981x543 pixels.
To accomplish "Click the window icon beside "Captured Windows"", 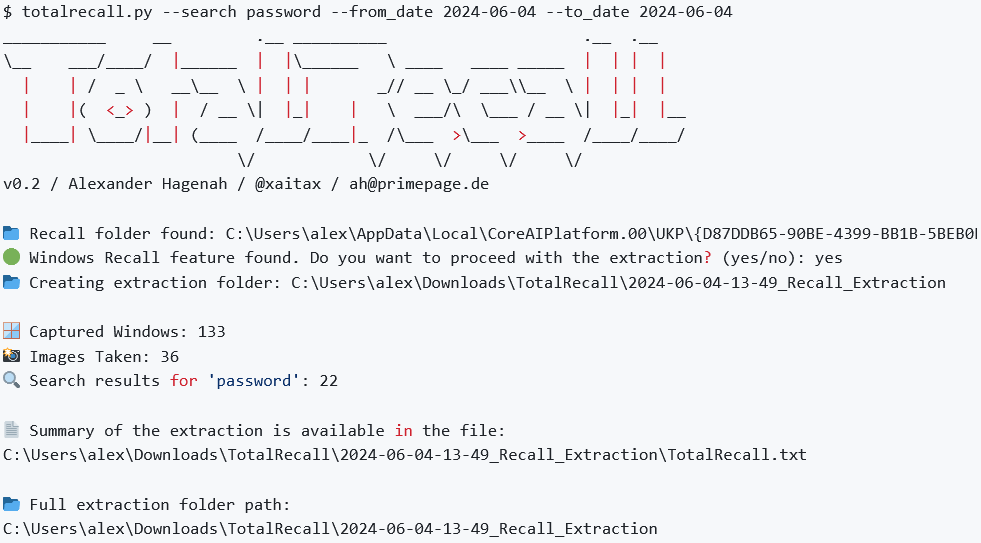I will 11,332.
